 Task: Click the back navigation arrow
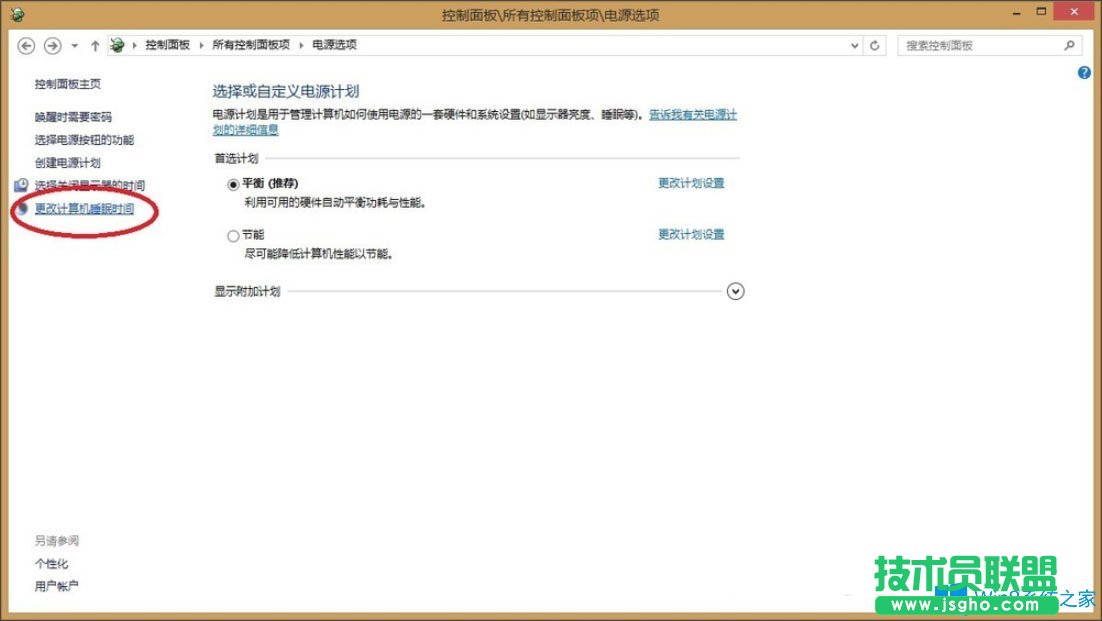(25, 45)
